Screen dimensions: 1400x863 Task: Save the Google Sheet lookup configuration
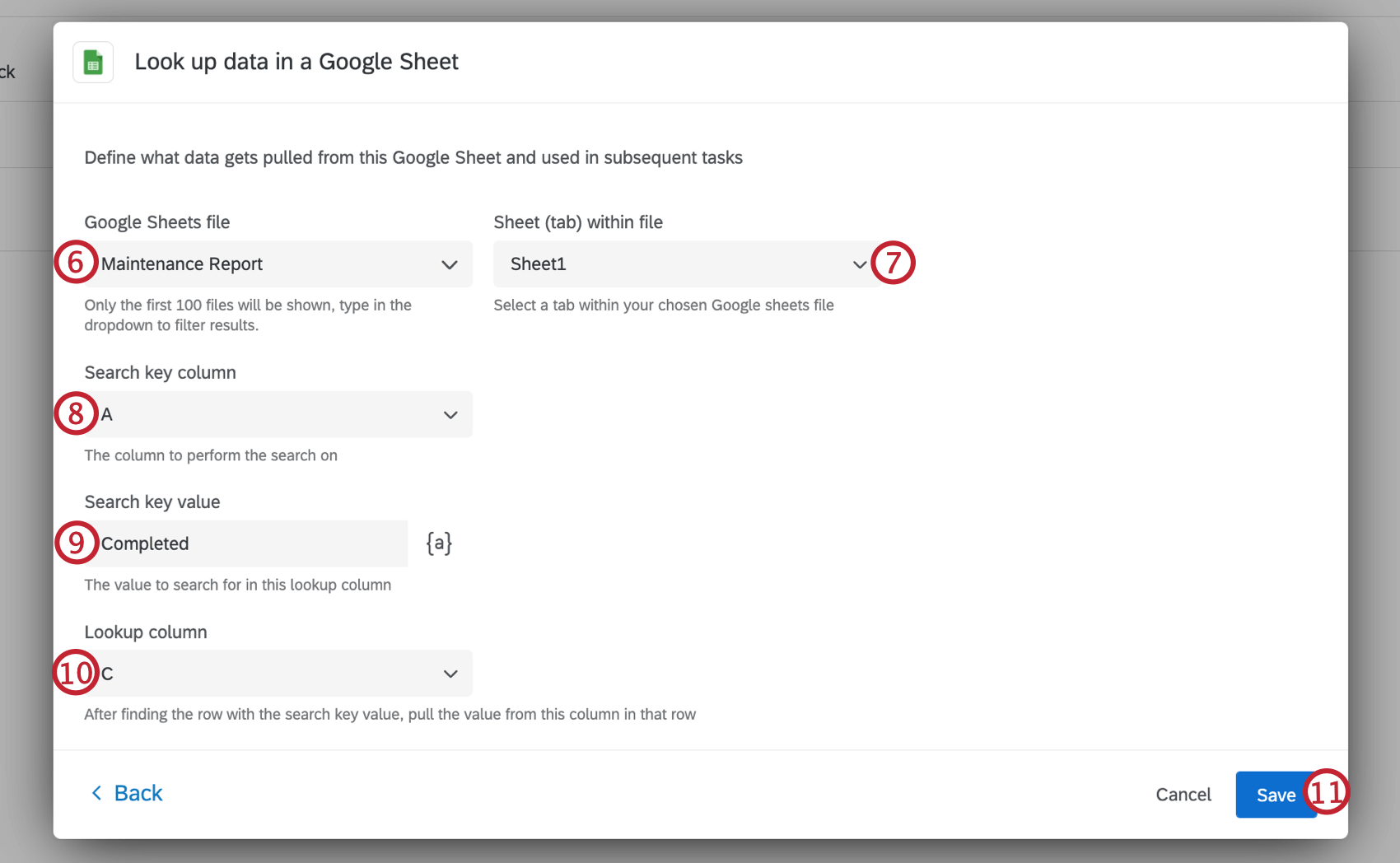click(x=1276, y=794)
